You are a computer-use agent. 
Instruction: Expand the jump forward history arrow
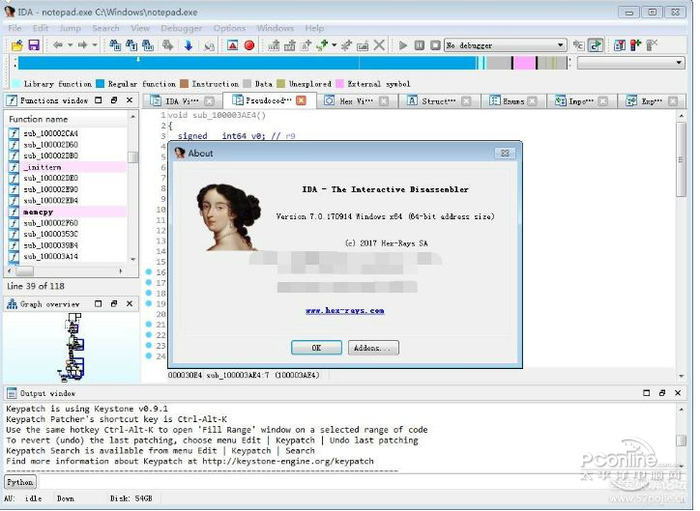(x=95, y=45)
